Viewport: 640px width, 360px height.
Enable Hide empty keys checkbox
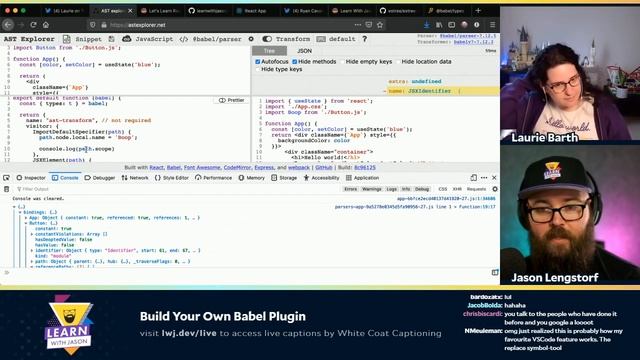(x=342, y=62)
